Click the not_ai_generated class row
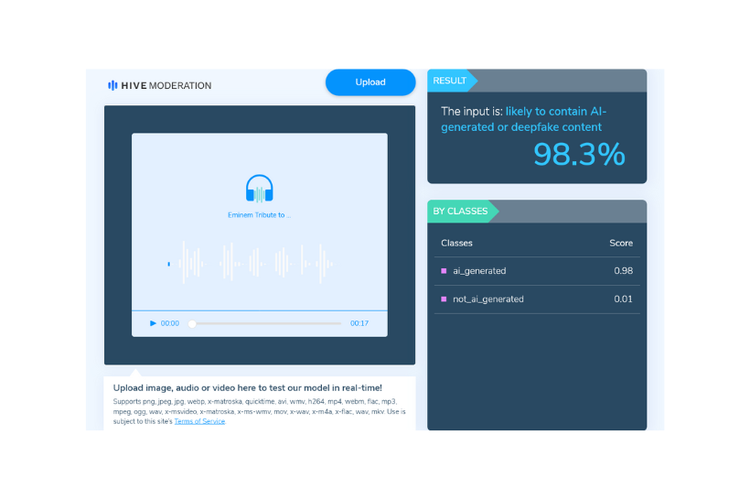750x500 pixels. [x=536, y=299]
